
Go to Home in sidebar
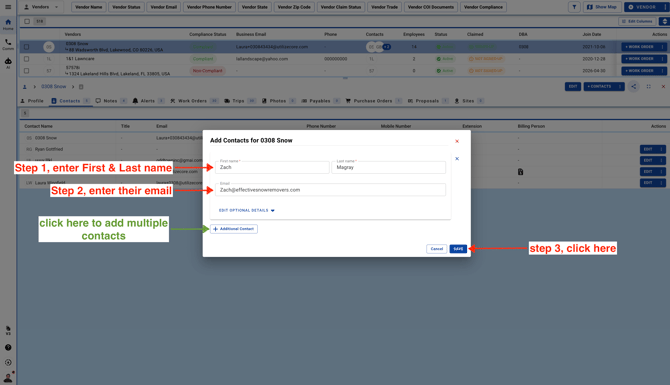8,24
